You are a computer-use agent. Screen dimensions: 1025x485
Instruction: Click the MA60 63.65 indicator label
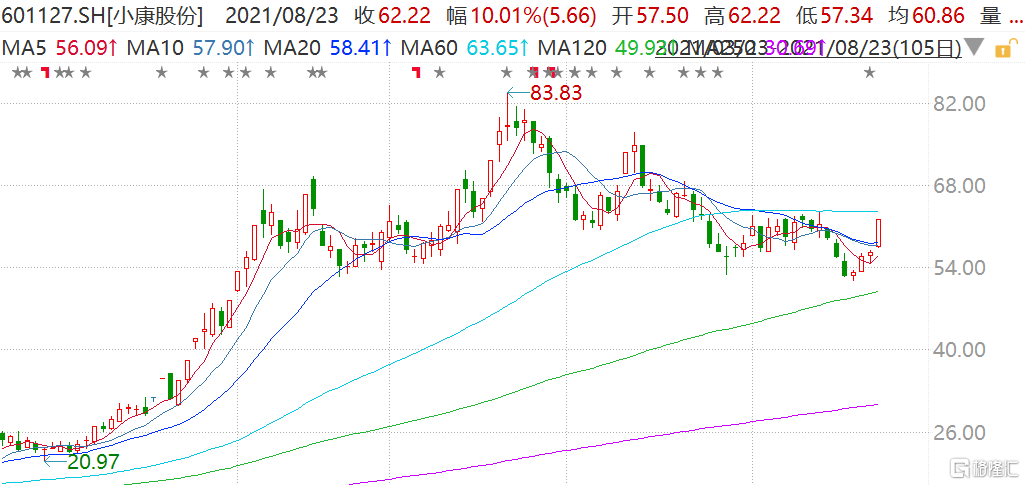click(x=465, y=48)
